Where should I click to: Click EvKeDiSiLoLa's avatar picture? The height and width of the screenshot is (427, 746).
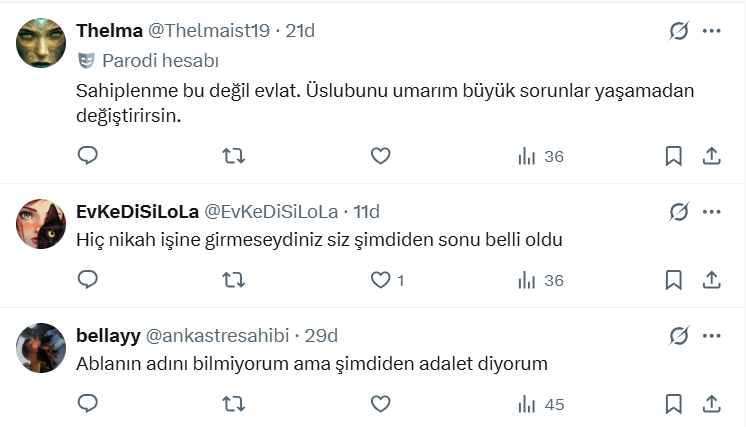click(41, 223)
